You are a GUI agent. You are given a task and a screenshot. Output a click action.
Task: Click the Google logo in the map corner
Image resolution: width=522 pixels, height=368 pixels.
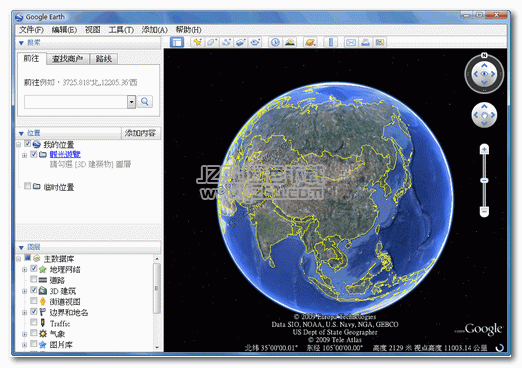click(483, 329)
